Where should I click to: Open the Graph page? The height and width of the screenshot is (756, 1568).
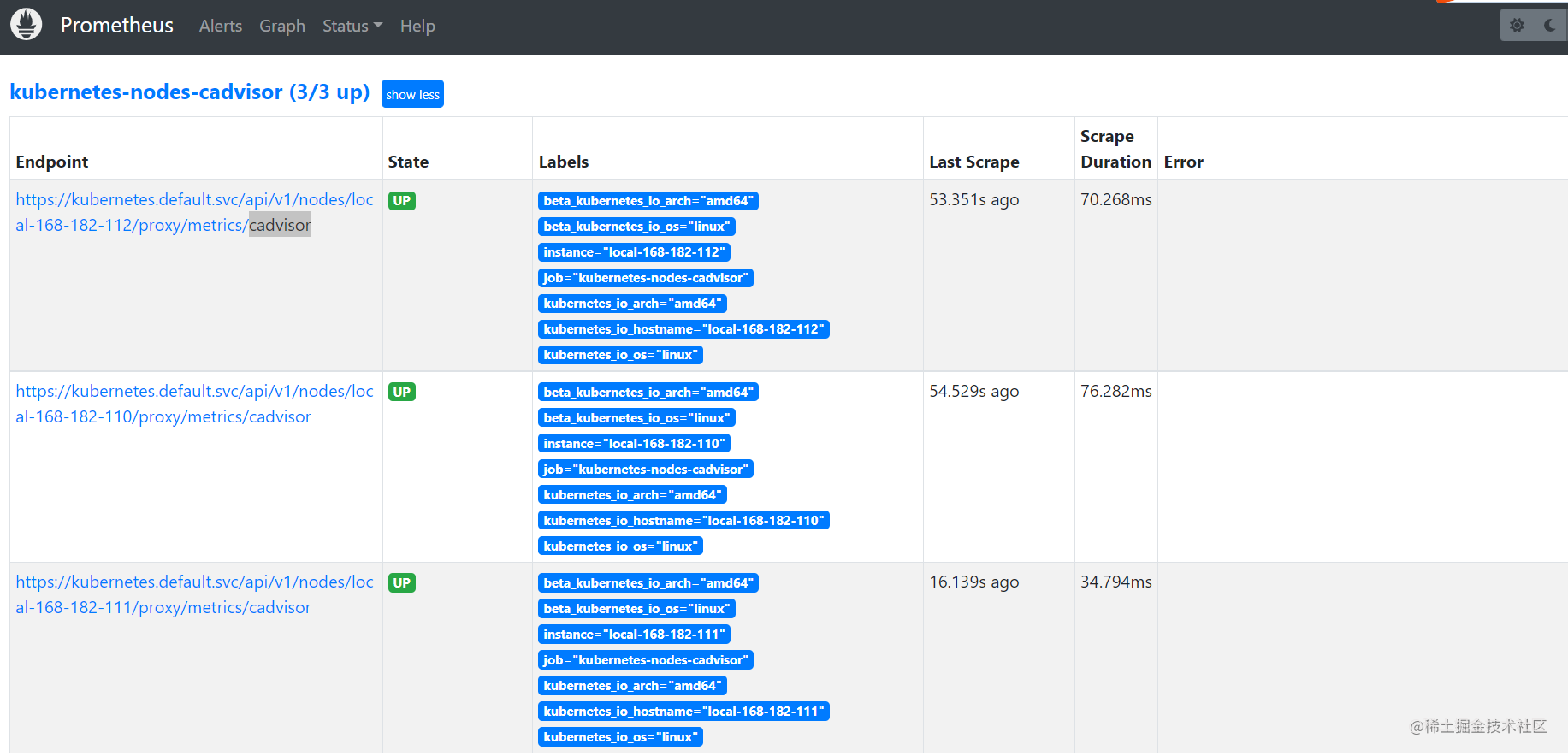tap(282, 27)
